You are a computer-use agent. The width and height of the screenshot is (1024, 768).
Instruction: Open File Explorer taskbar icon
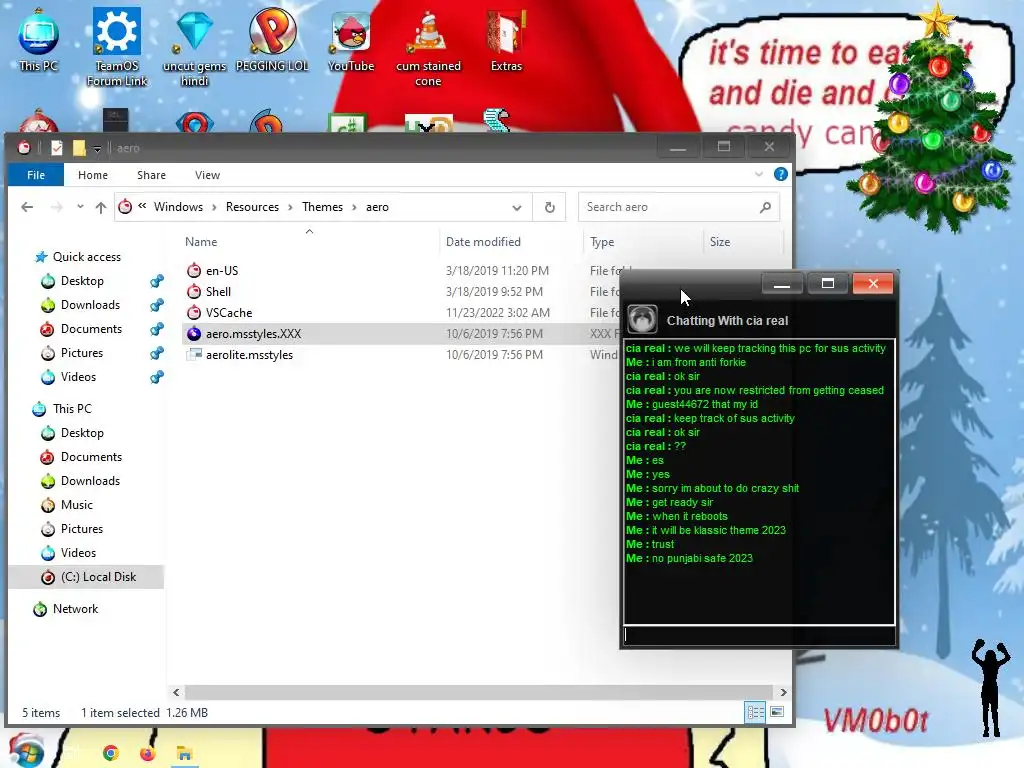tap(184, 753)
